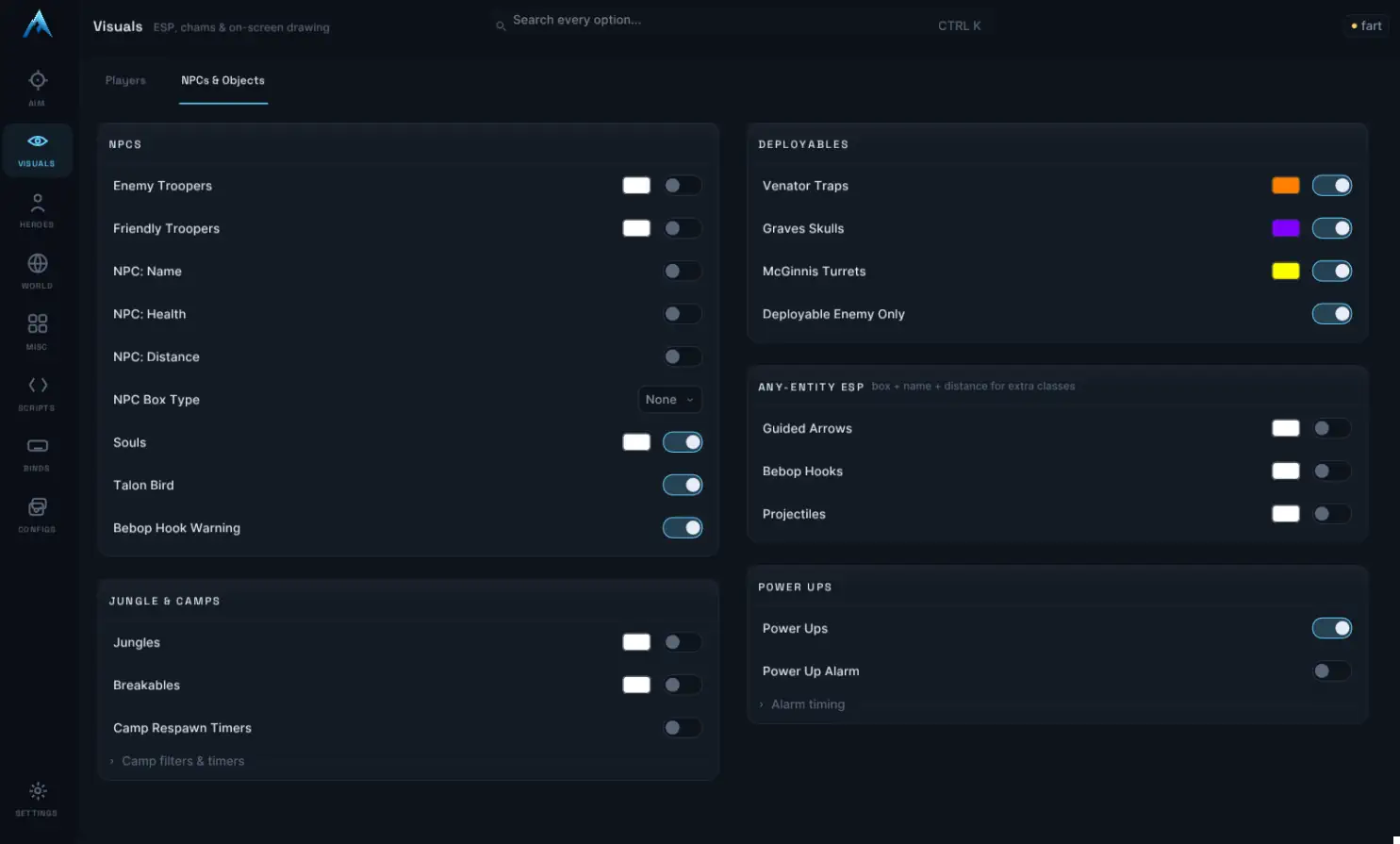Disable McGinnis Turrets toggle
This screenshot has height=844, width=1400.
click(x=1332, y=272)
